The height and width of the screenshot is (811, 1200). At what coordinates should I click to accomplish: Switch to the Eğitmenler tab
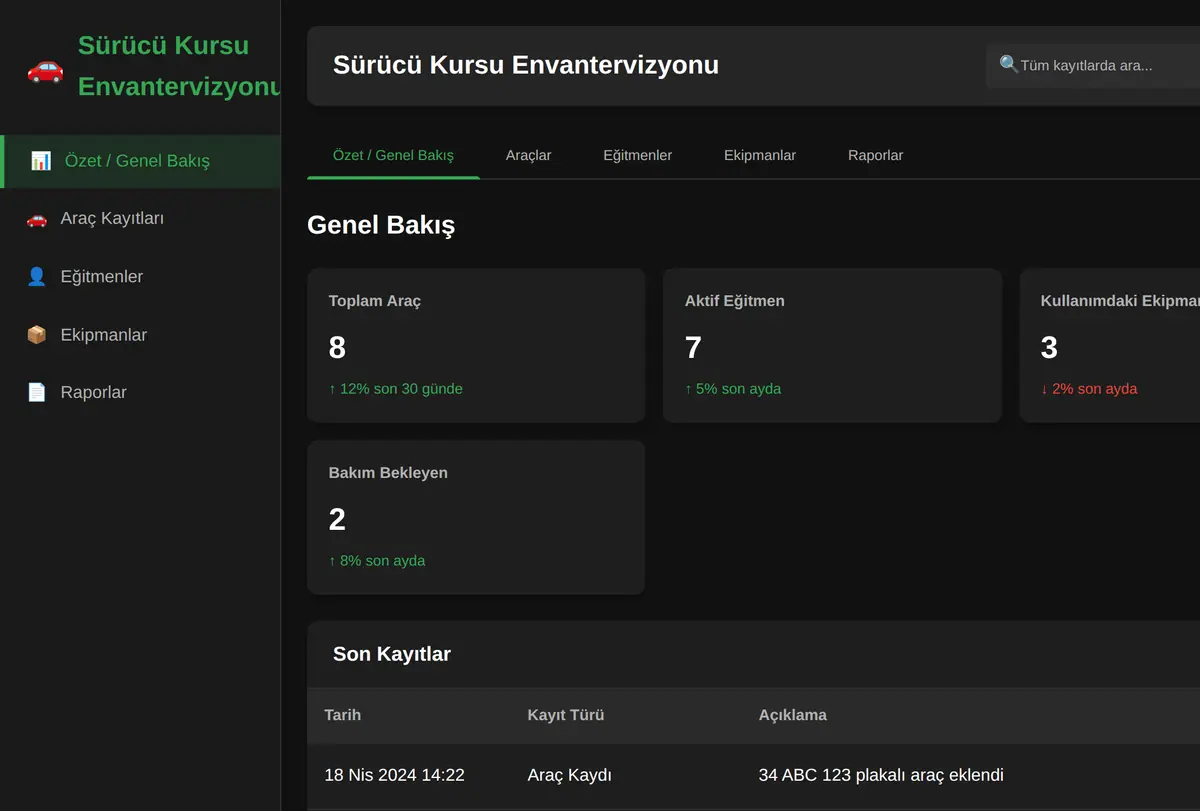tap(637, 156)
